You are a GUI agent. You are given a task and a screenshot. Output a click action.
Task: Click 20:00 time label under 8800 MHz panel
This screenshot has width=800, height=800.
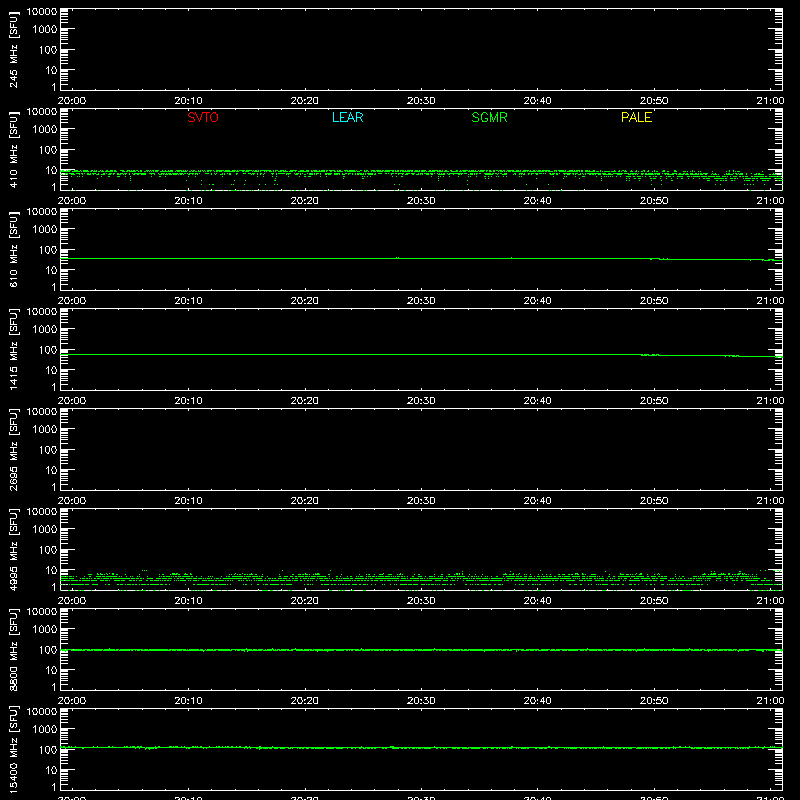[x=72, y=701]
